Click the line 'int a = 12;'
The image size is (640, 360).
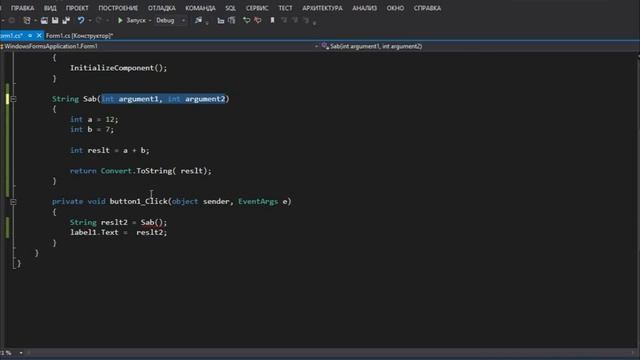94,120
